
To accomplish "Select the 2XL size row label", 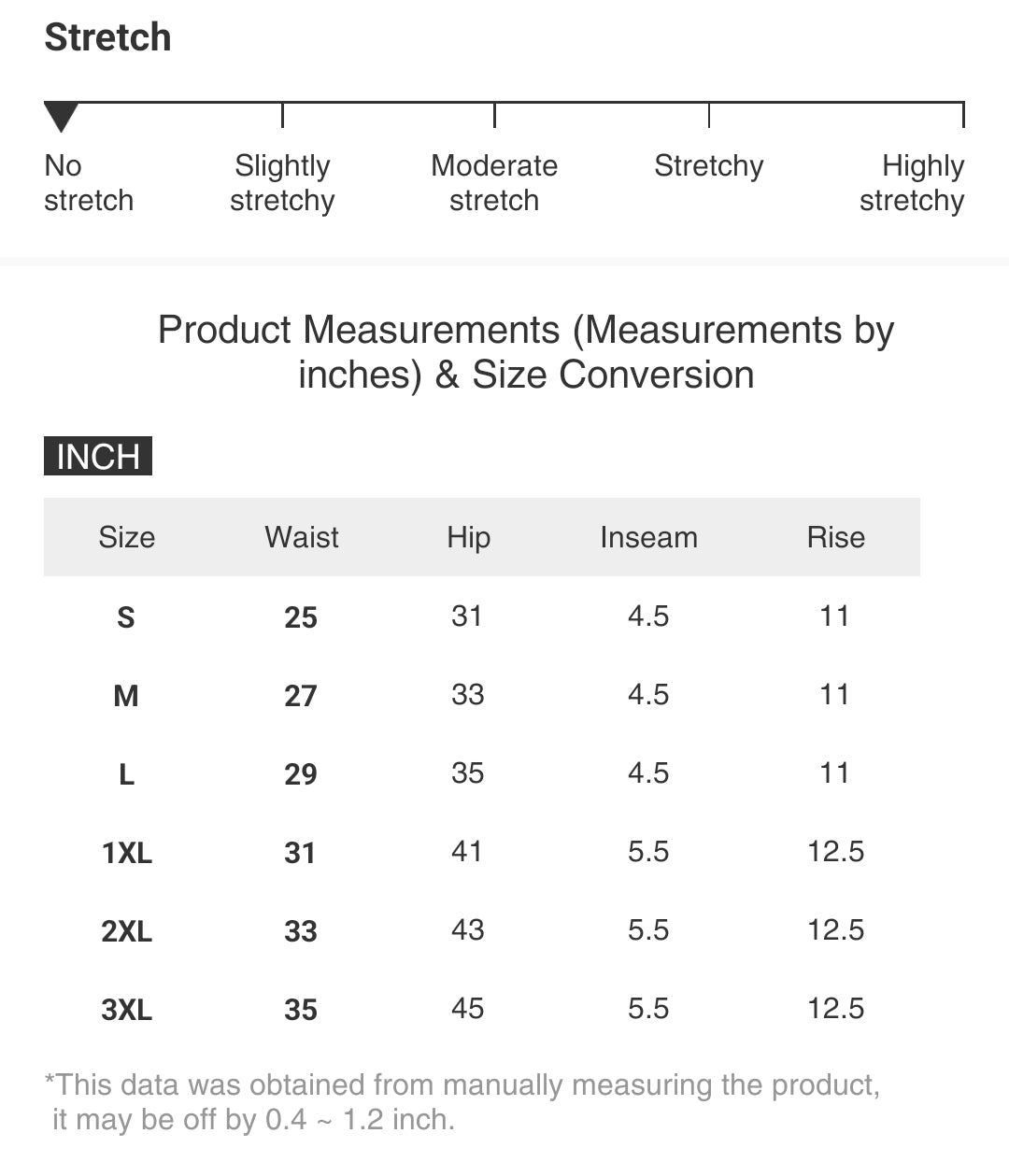I will pyautogui.click(x=127, y=931).
